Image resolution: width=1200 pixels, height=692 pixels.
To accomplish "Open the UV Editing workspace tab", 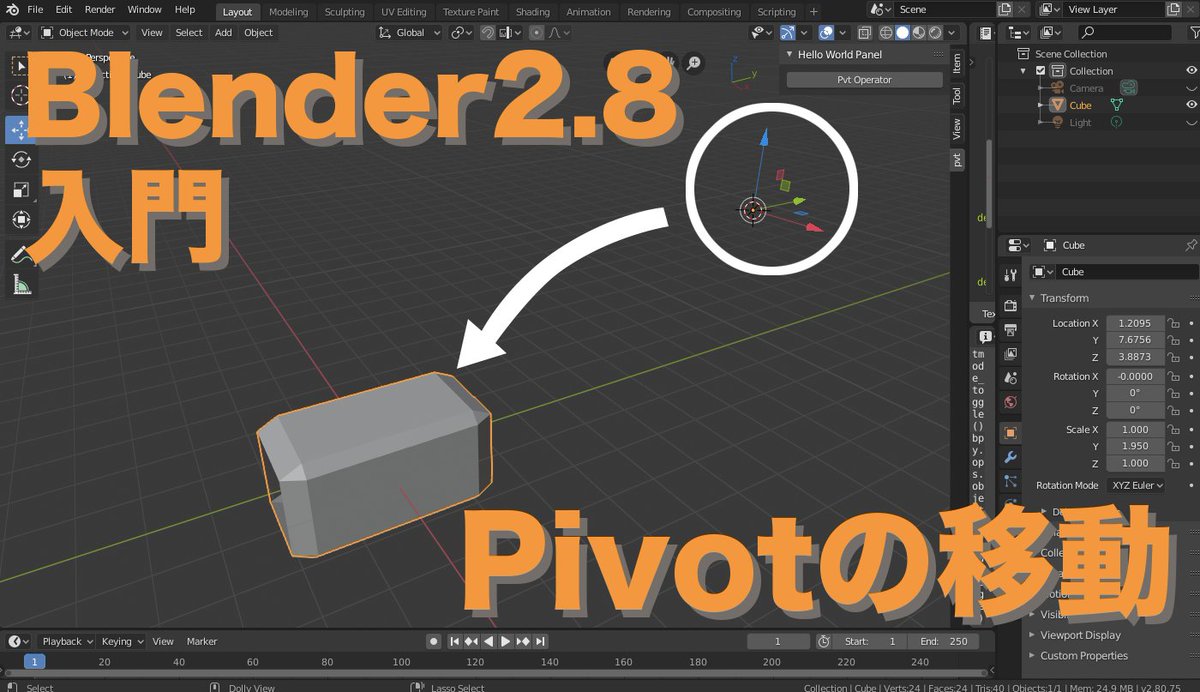I will pos(404,12).
